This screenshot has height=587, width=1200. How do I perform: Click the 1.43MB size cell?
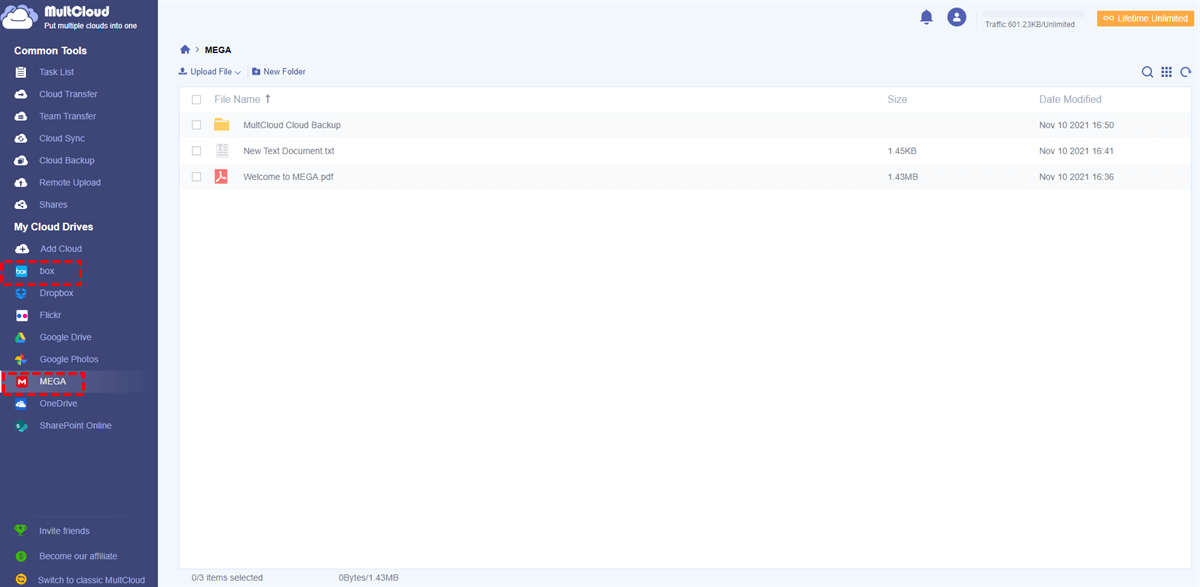click(903, 176)
